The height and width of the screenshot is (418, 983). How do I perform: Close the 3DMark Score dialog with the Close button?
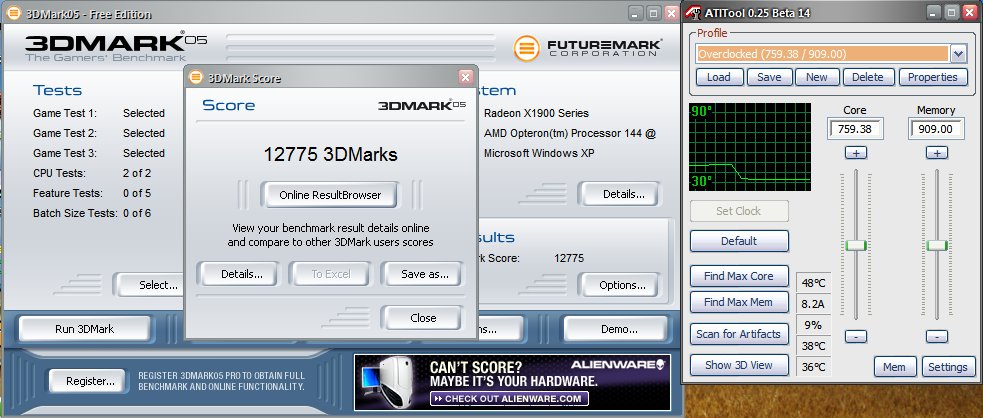pos(423,318)
